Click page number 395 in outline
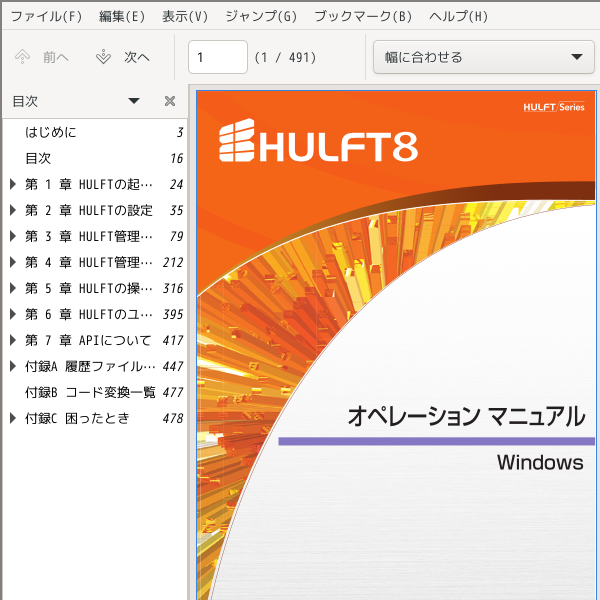Viewport: 600px width, 600px height. pyautogui.click(x=173, y=314)
